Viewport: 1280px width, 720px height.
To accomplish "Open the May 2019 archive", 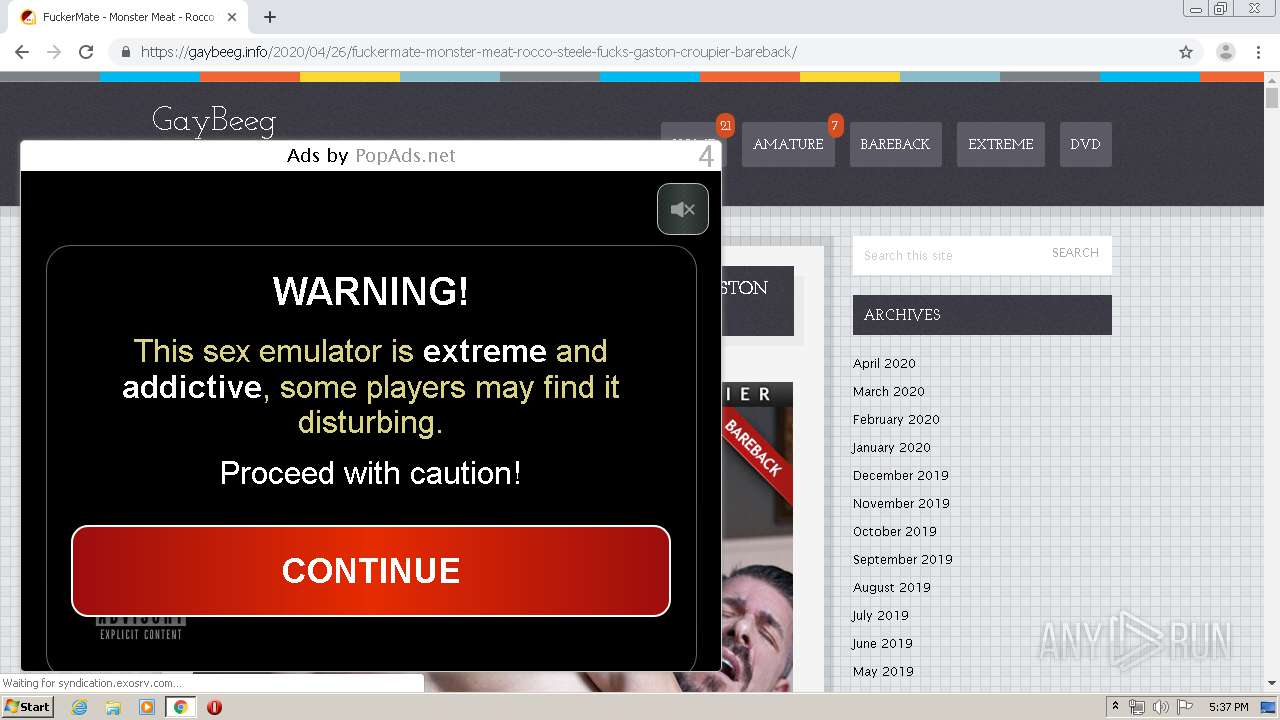I will 883,671.
